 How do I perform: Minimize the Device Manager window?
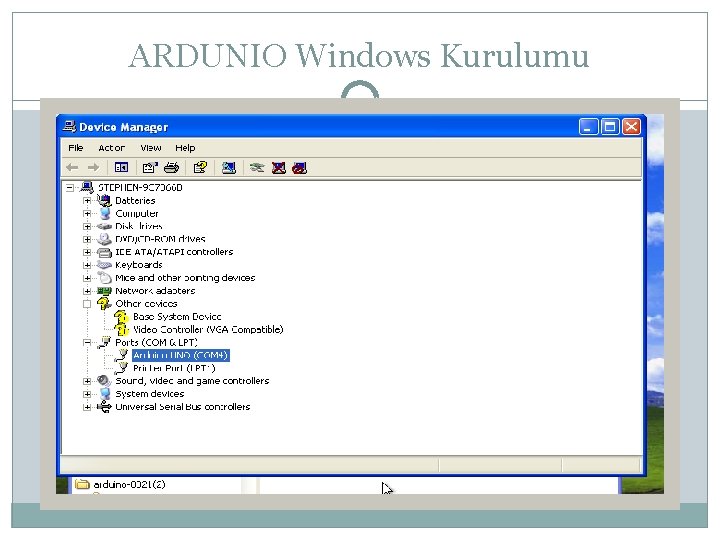pos(588,126)
